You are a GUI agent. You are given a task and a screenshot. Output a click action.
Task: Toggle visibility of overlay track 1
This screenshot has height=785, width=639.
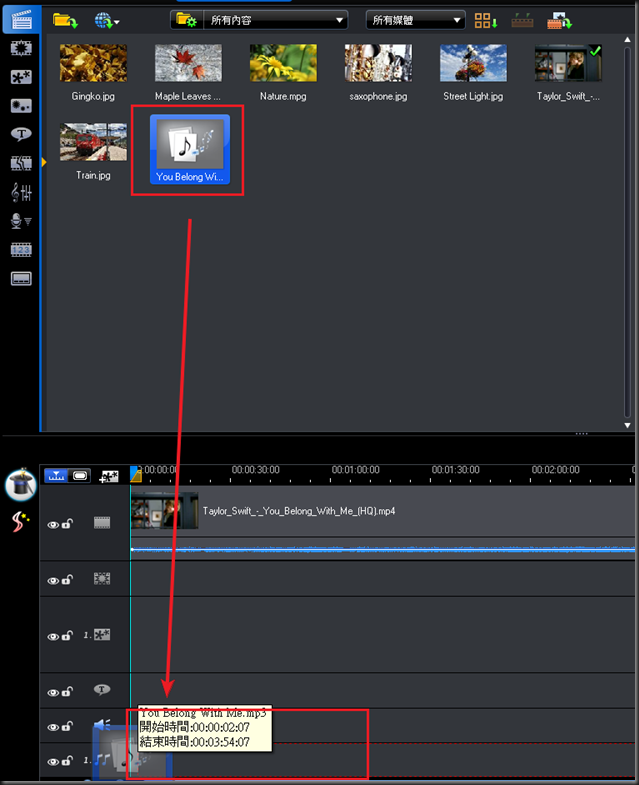pyautogui.click(x=53, y=637)
